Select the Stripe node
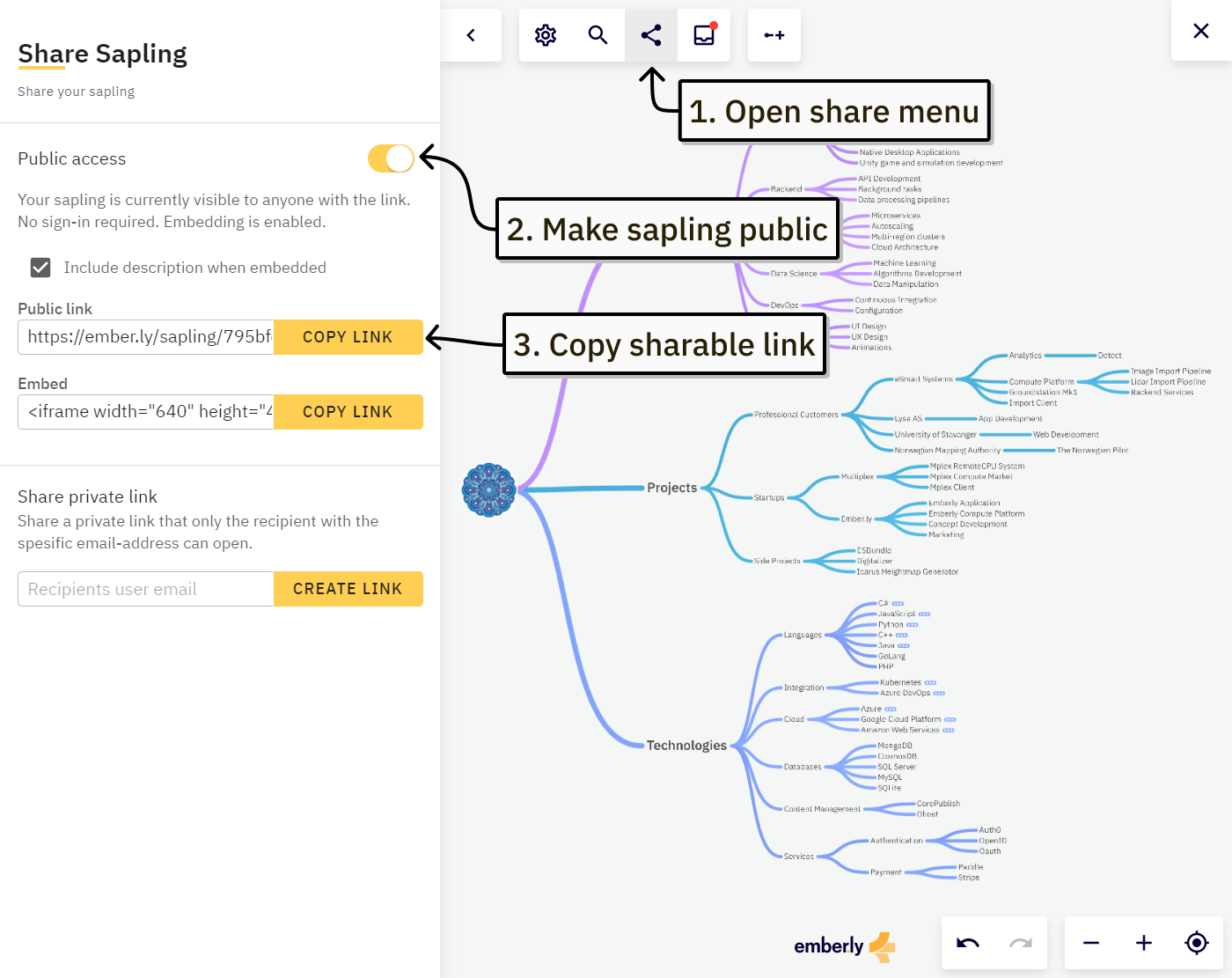 [x=969, y=879]
